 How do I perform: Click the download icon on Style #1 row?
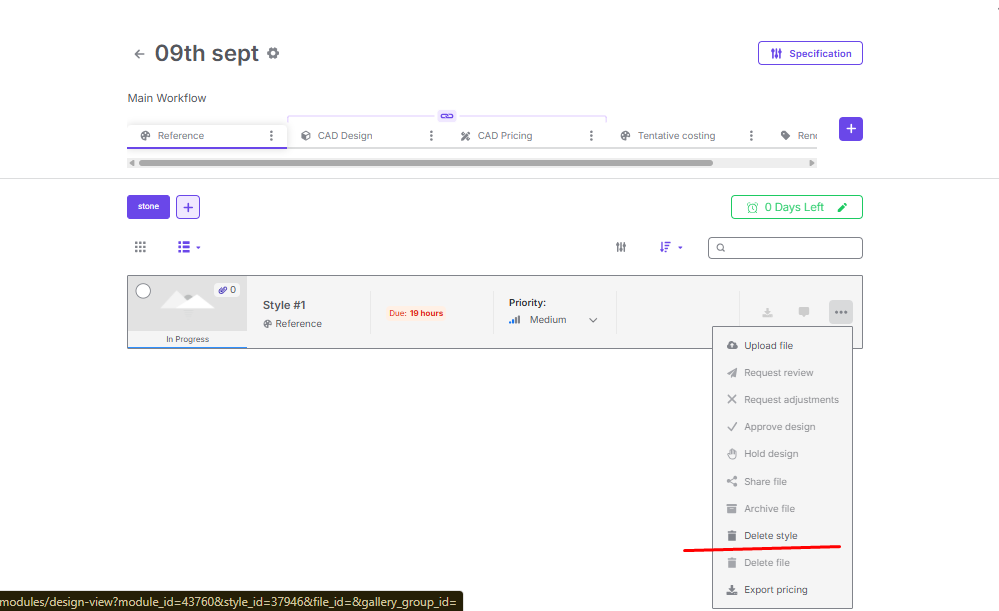click(767, 312)
